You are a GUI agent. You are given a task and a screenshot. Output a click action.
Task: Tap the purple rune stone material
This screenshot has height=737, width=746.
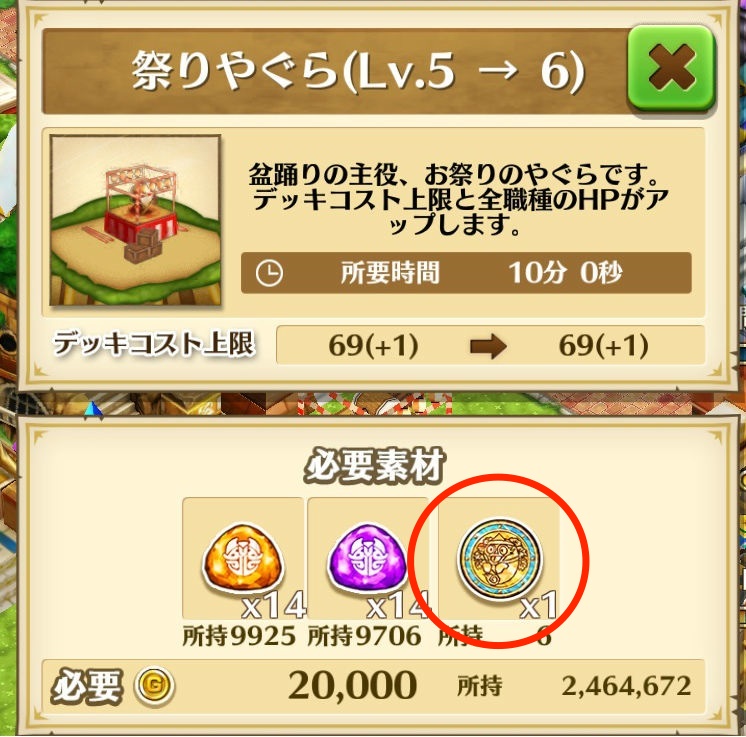click(x=368, y=560)
